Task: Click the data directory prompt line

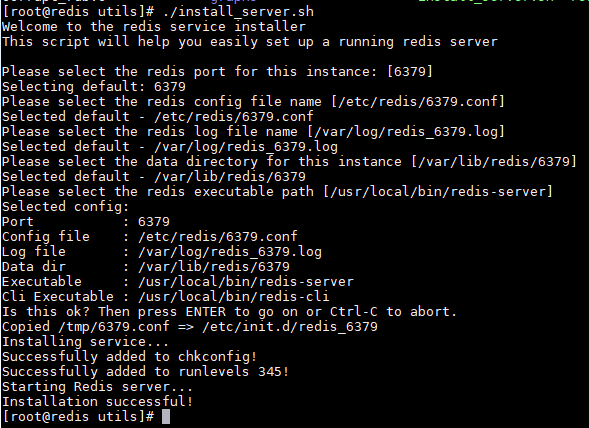Action: click(x=289, y=162)
